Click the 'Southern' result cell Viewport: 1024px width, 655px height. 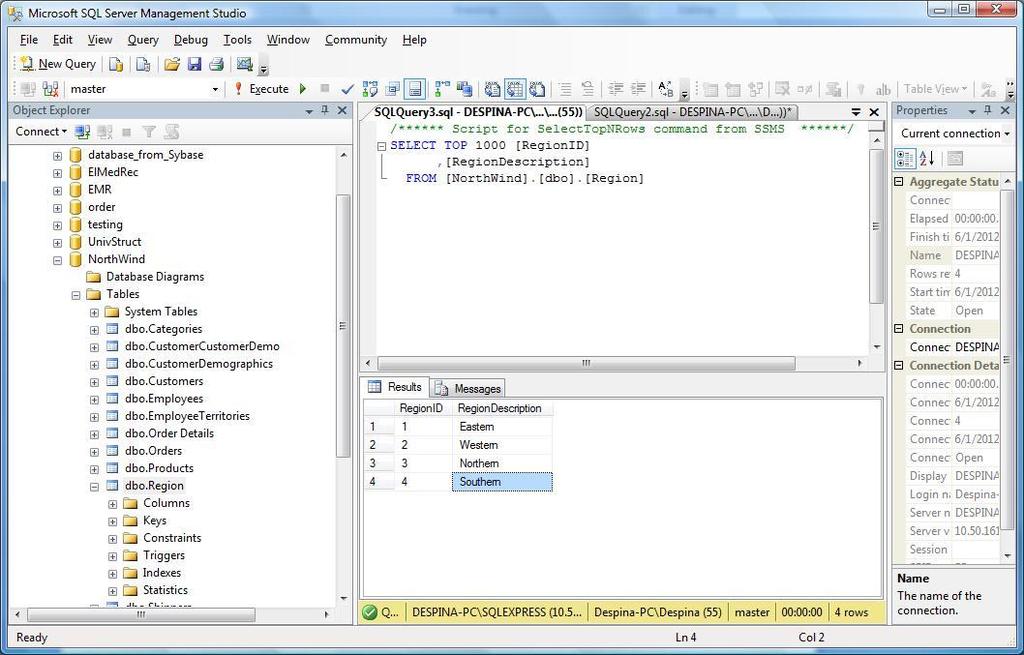(502, 482)
